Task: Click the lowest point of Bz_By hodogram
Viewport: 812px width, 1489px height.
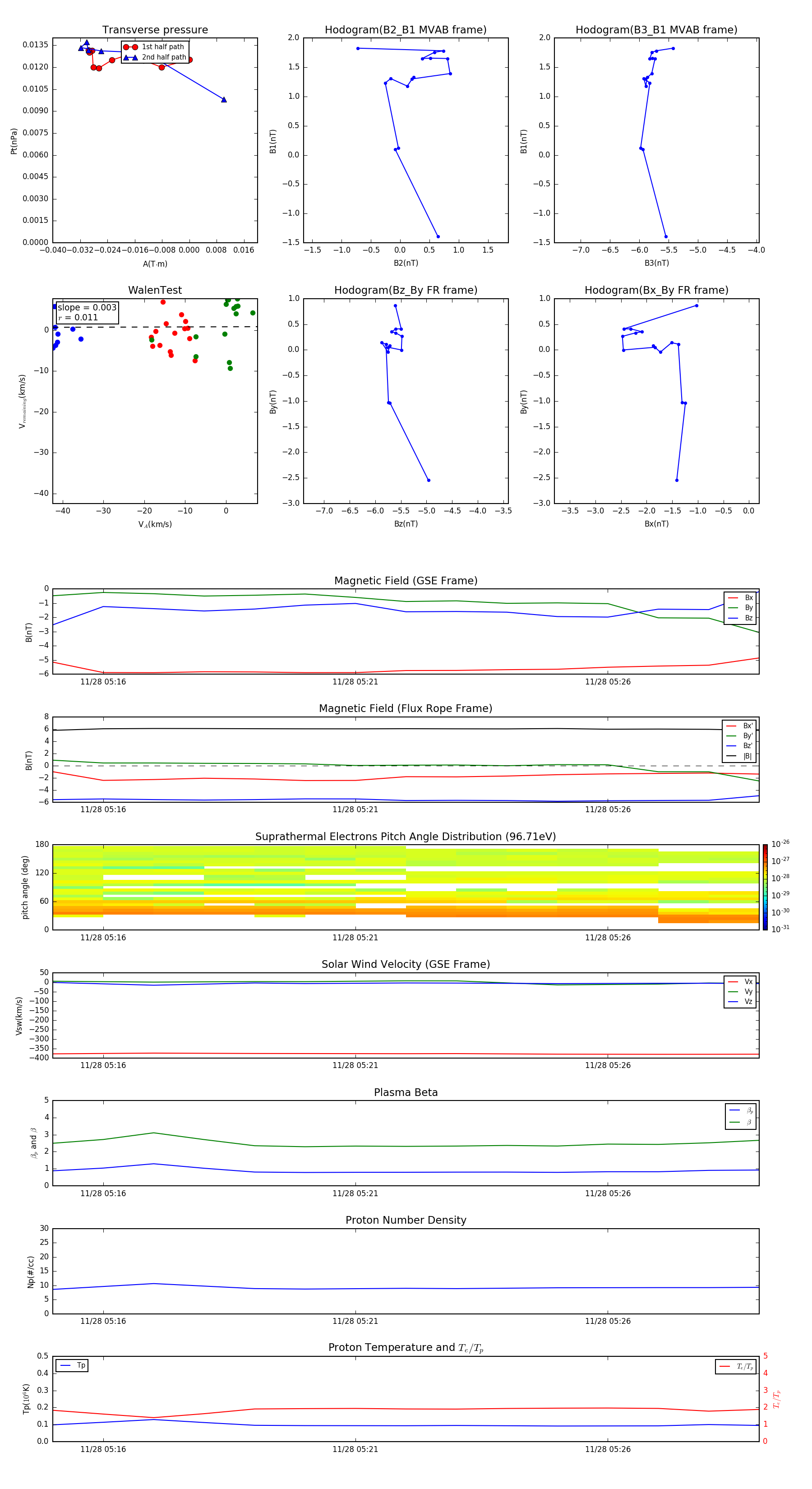Action: click(x=428, y=481)
